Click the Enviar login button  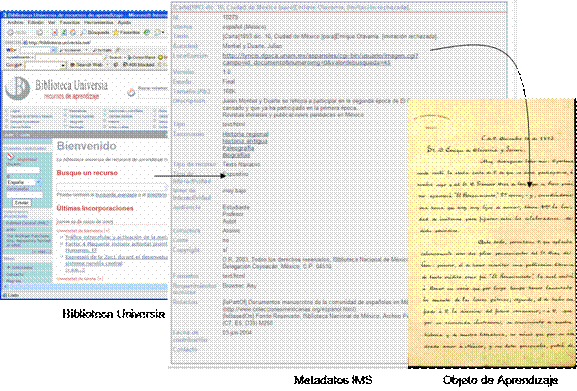22,203
